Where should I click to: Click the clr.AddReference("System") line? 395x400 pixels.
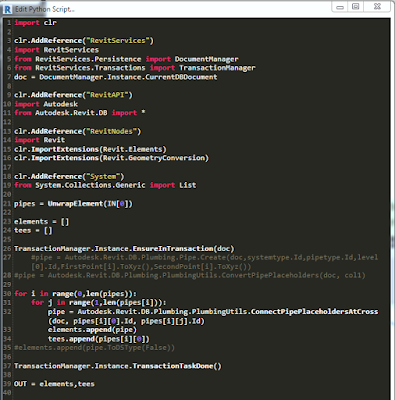click(69, 176)
